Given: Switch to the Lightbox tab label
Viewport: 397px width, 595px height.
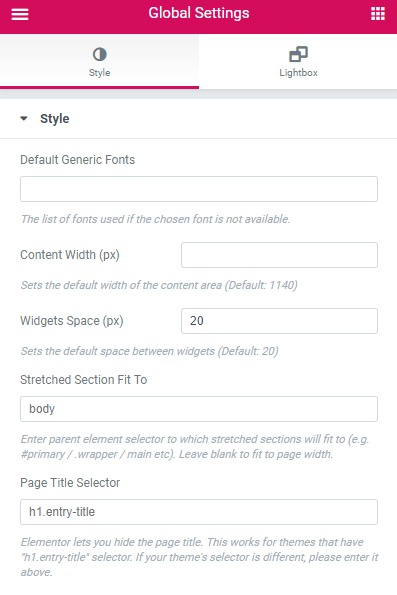Looking at the screenshot, I should pyautogui.click(x=298, y=73).
